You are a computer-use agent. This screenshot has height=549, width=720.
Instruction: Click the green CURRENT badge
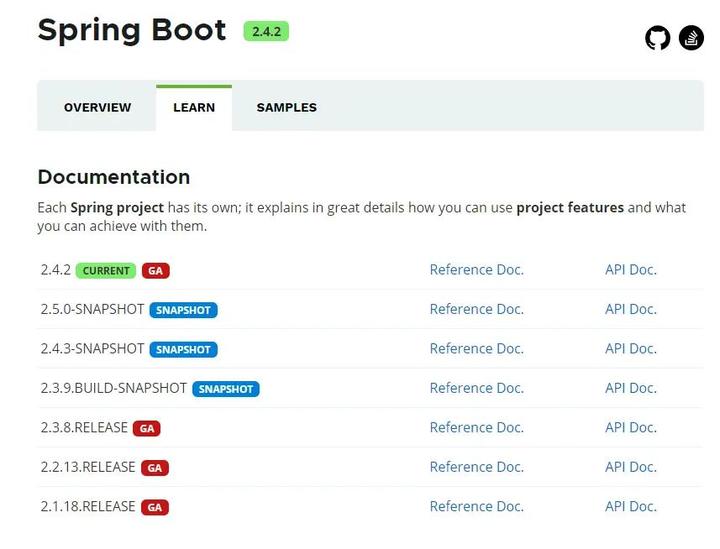coord(106,270)
